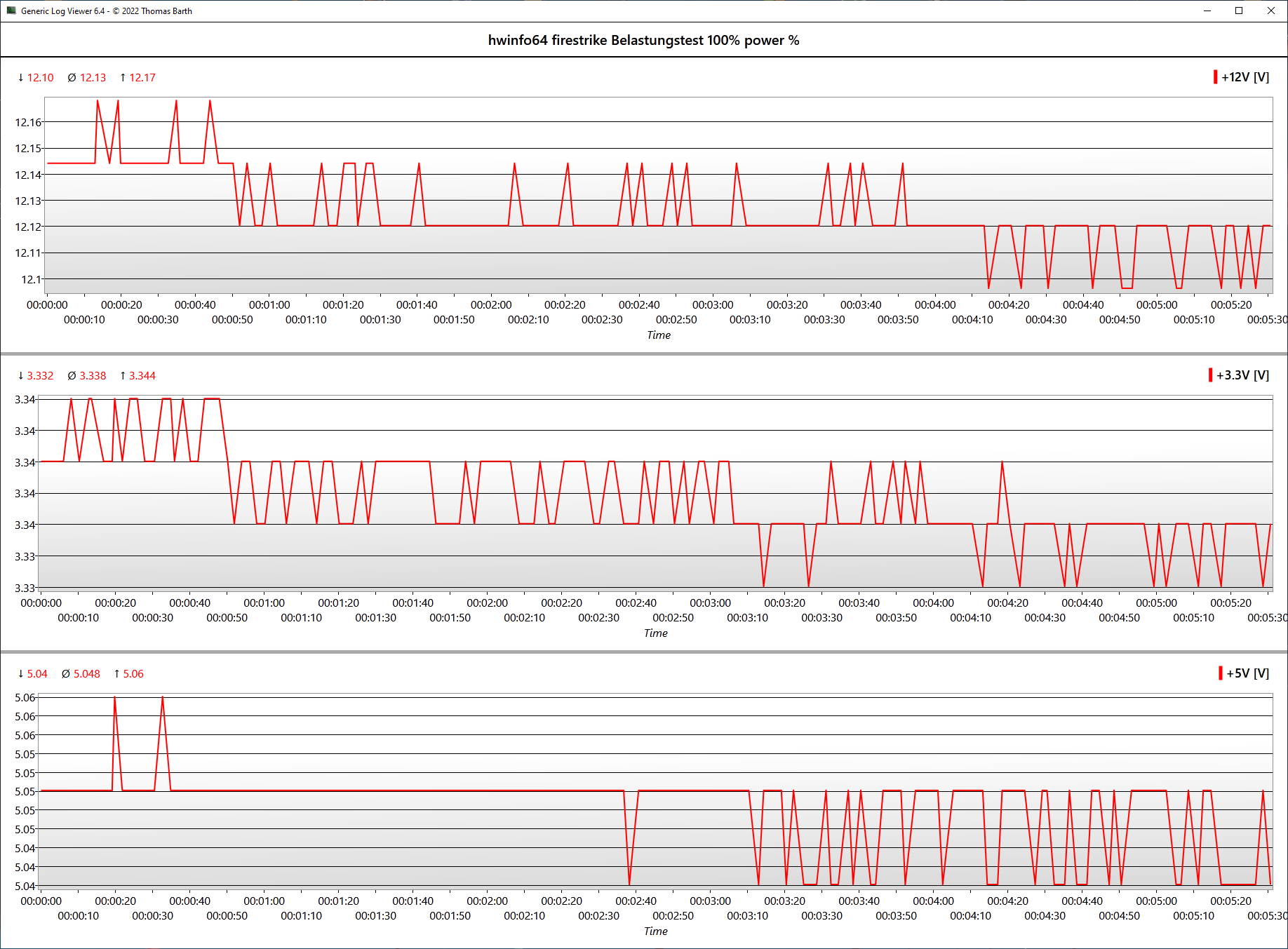Click the 12.11 y-axis label
This screenshot has height=949, width=1288.
coord(28,253)
